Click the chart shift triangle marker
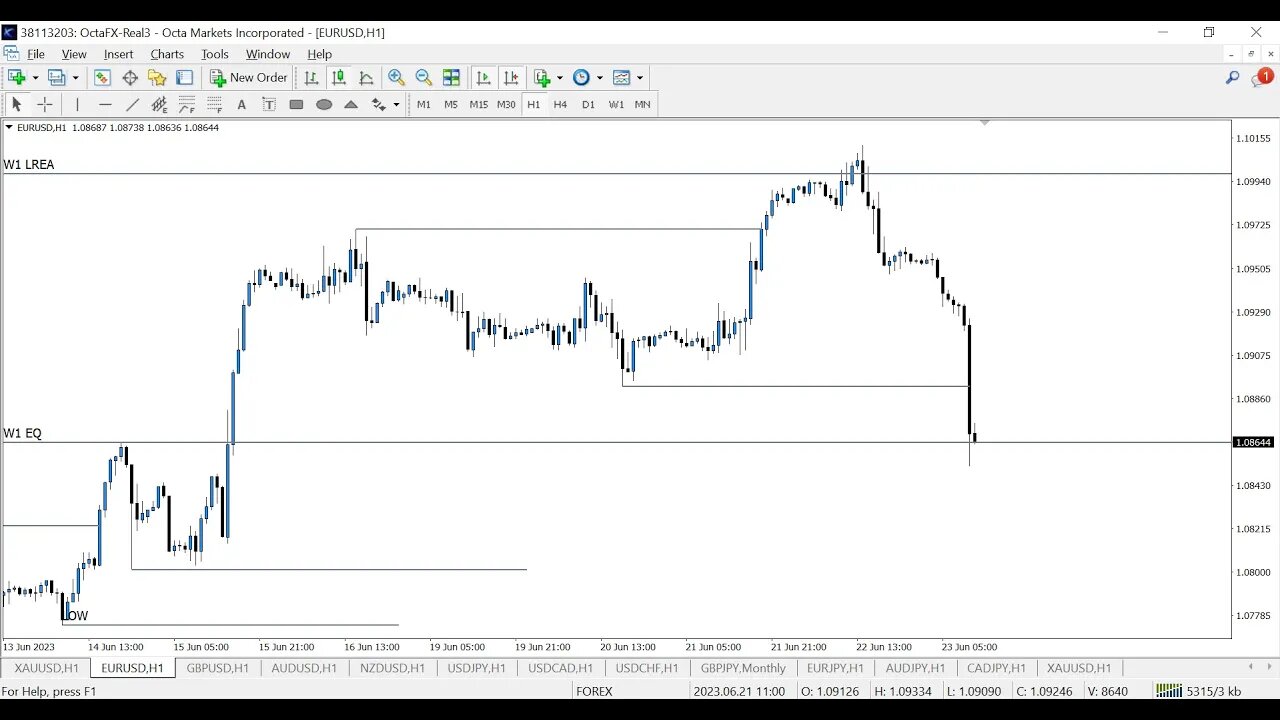 click(x=985, y=122)
